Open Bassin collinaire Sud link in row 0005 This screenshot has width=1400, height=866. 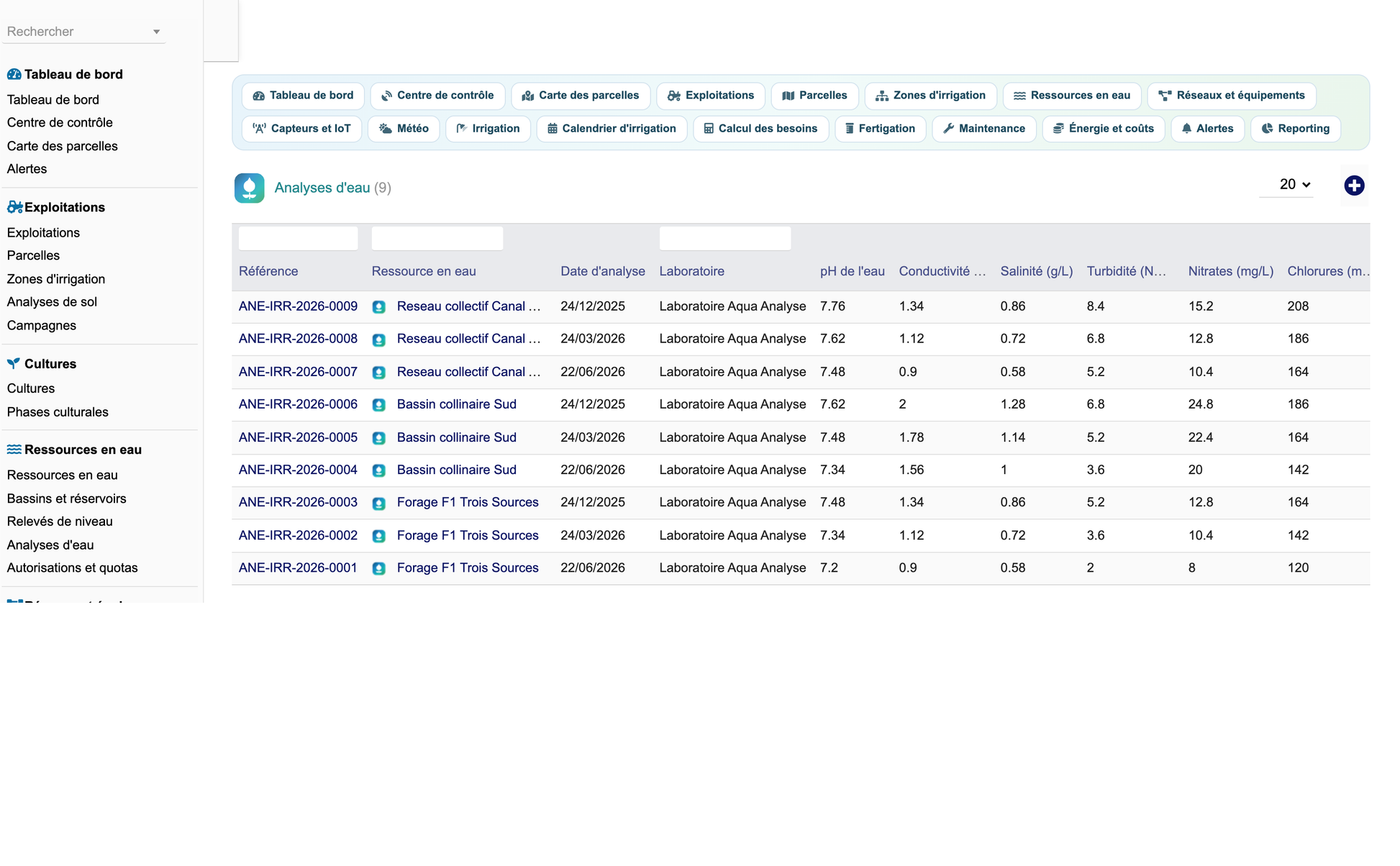(x=457, y=437)
